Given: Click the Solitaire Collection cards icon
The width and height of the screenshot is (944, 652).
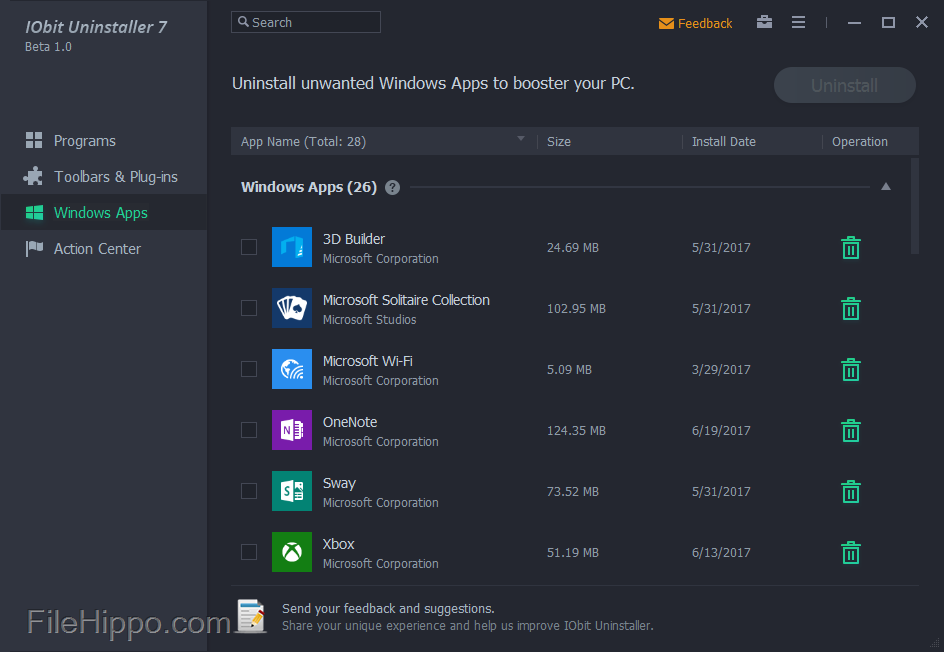Looking at the screenshot, I should coord(292,308).
